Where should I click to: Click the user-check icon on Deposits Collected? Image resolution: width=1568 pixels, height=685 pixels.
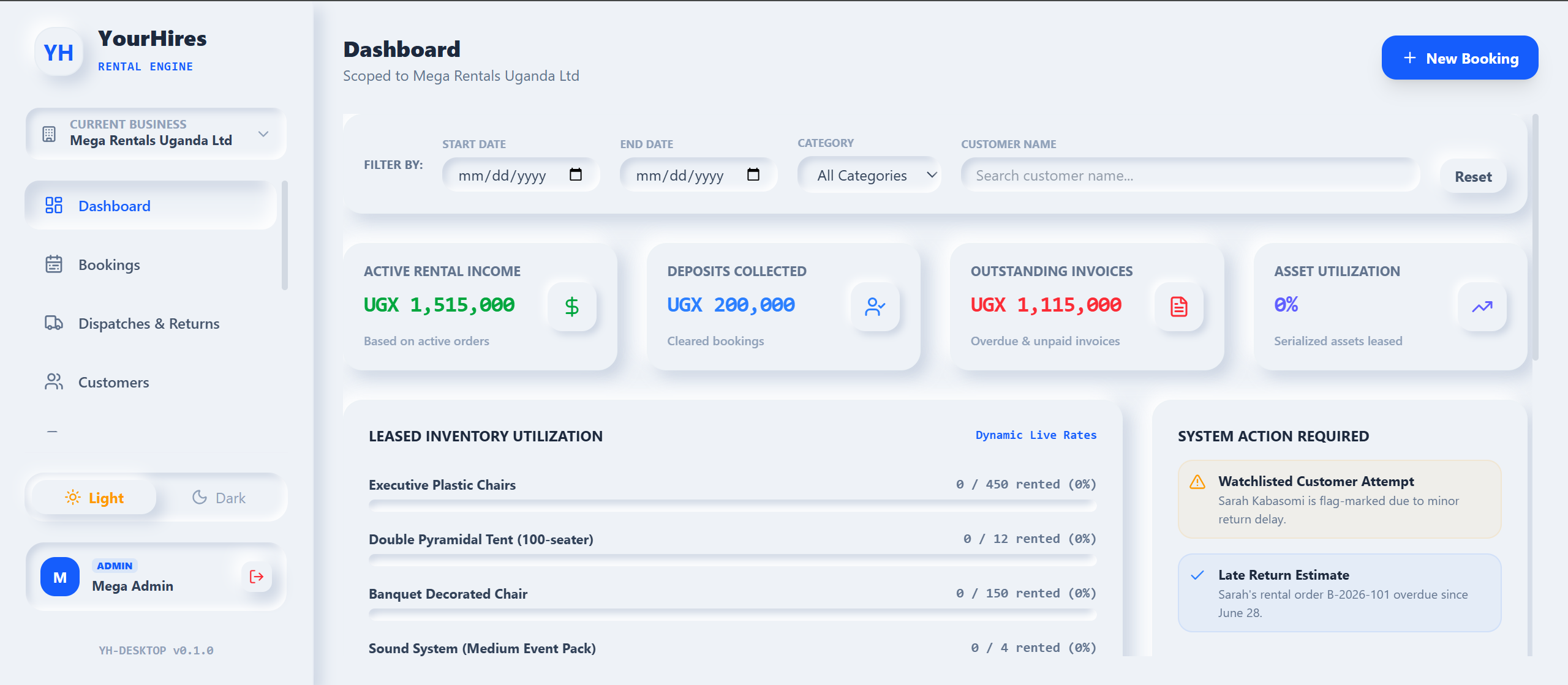click(875, 306)
